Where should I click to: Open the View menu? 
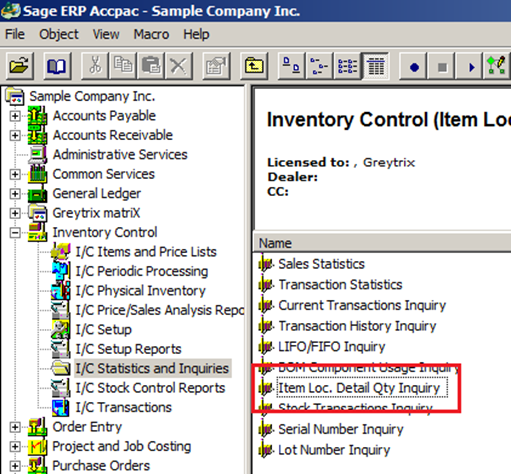106,34
